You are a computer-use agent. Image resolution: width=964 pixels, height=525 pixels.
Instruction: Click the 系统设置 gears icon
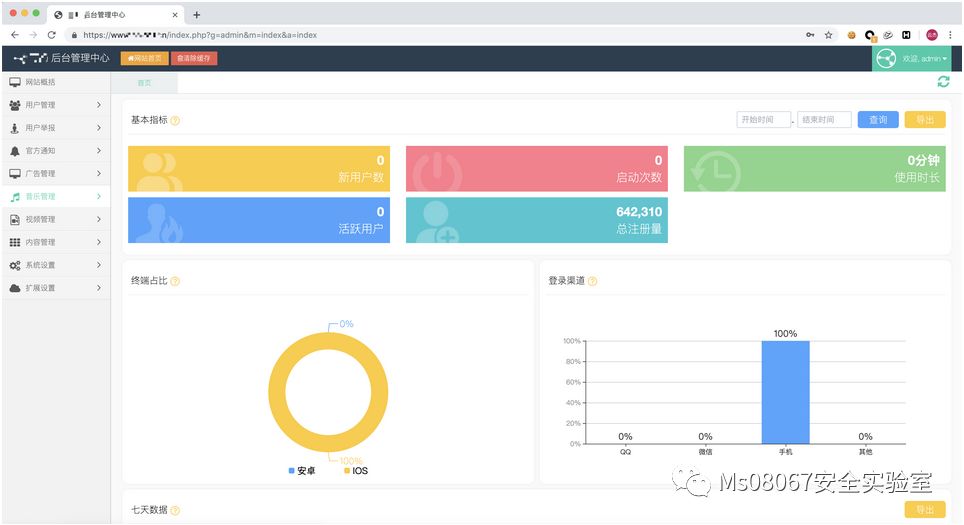tap(15, 265)
